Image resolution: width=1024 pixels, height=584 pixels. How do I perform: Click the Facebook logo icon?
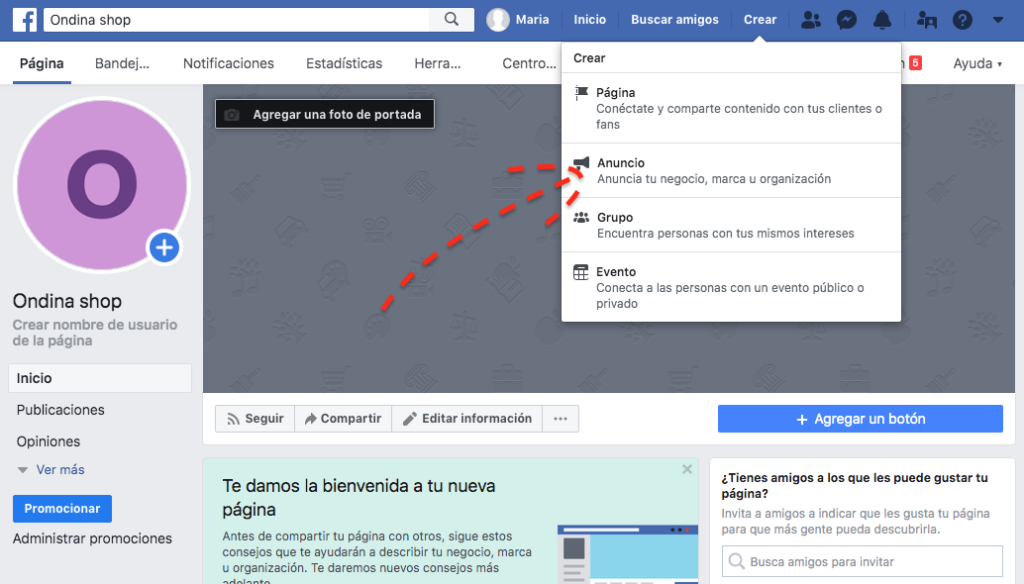click(x=25, y=20)
